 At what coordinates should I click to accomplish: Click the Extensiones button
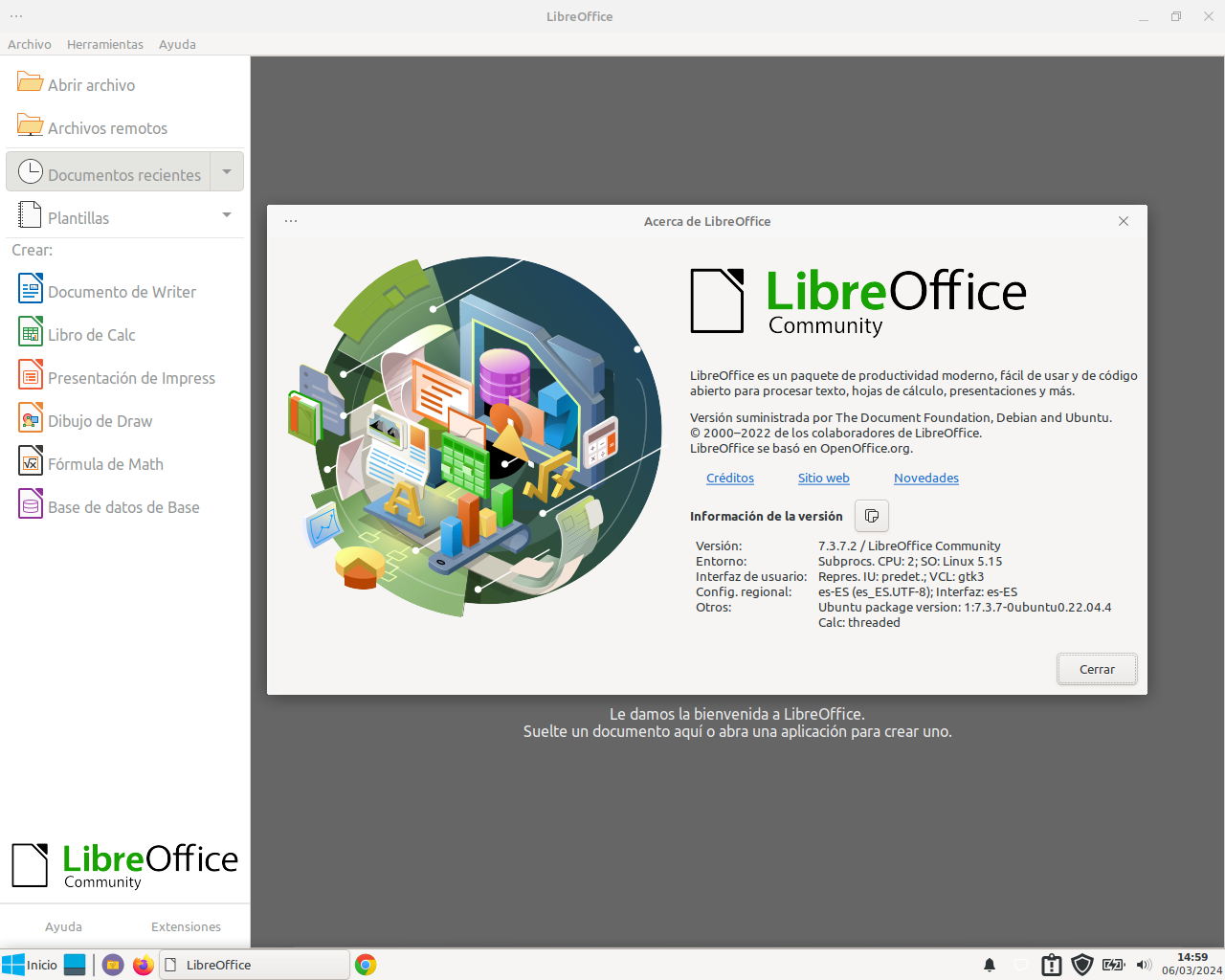[186, 926]
